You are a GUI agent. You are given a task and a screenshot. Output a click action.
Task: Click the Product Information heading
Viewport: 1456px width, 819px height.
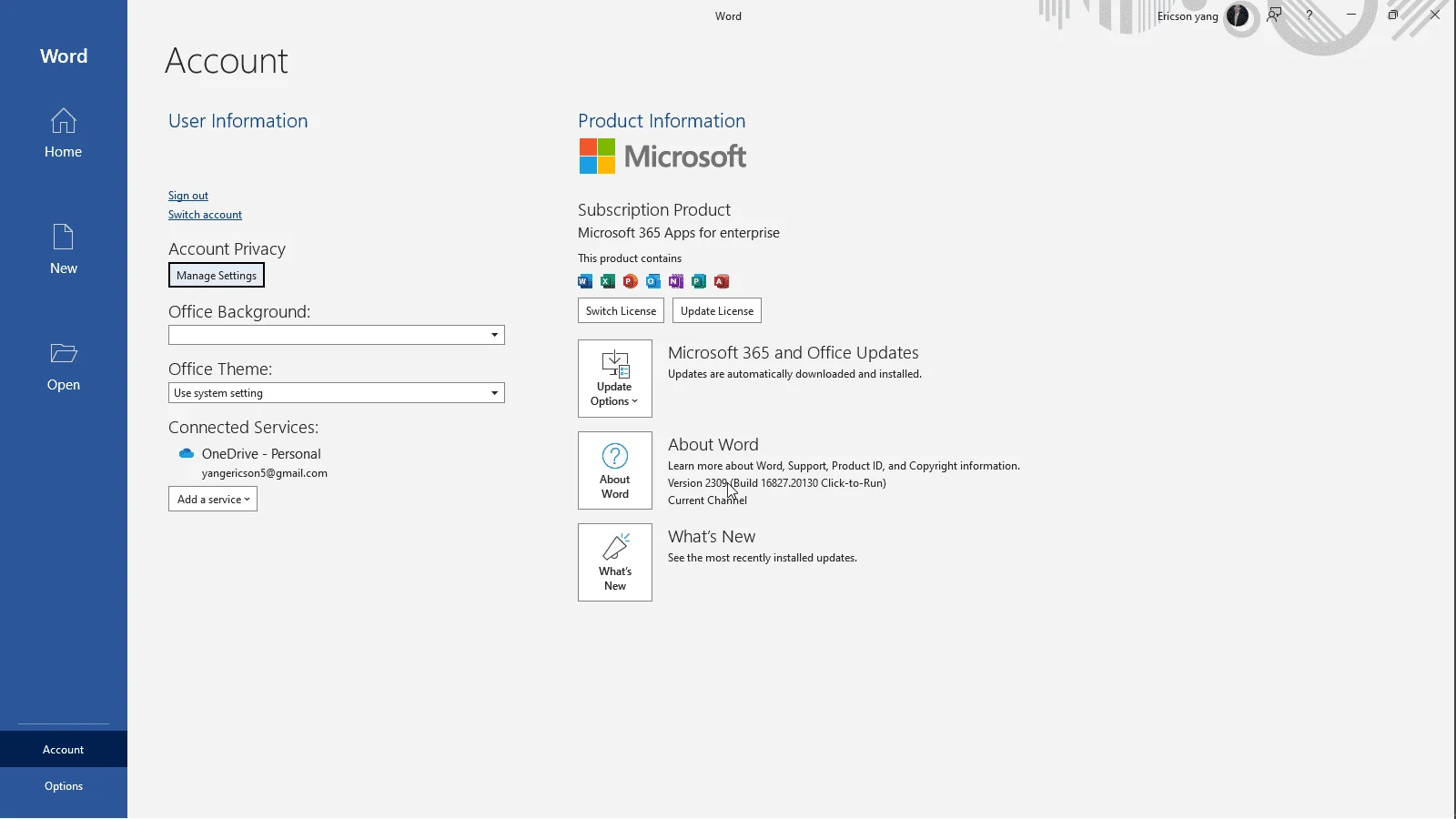662,121
